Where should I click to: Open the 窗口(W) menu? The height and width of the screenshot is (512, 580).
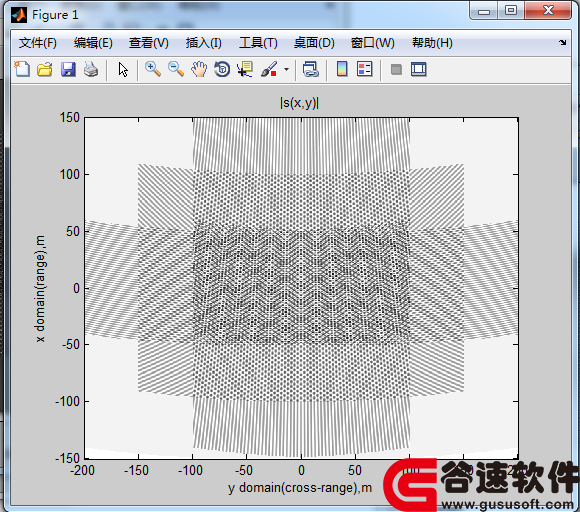pyautogui.click(x=372, y=43)
